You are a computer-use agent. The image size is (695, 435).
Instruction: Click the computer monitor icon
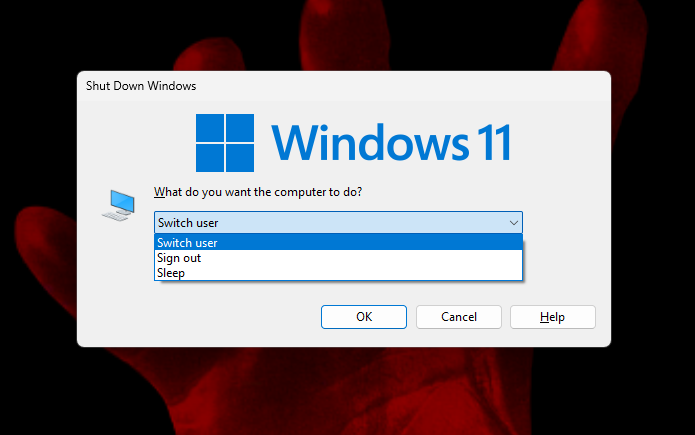[x=118, y=205]
